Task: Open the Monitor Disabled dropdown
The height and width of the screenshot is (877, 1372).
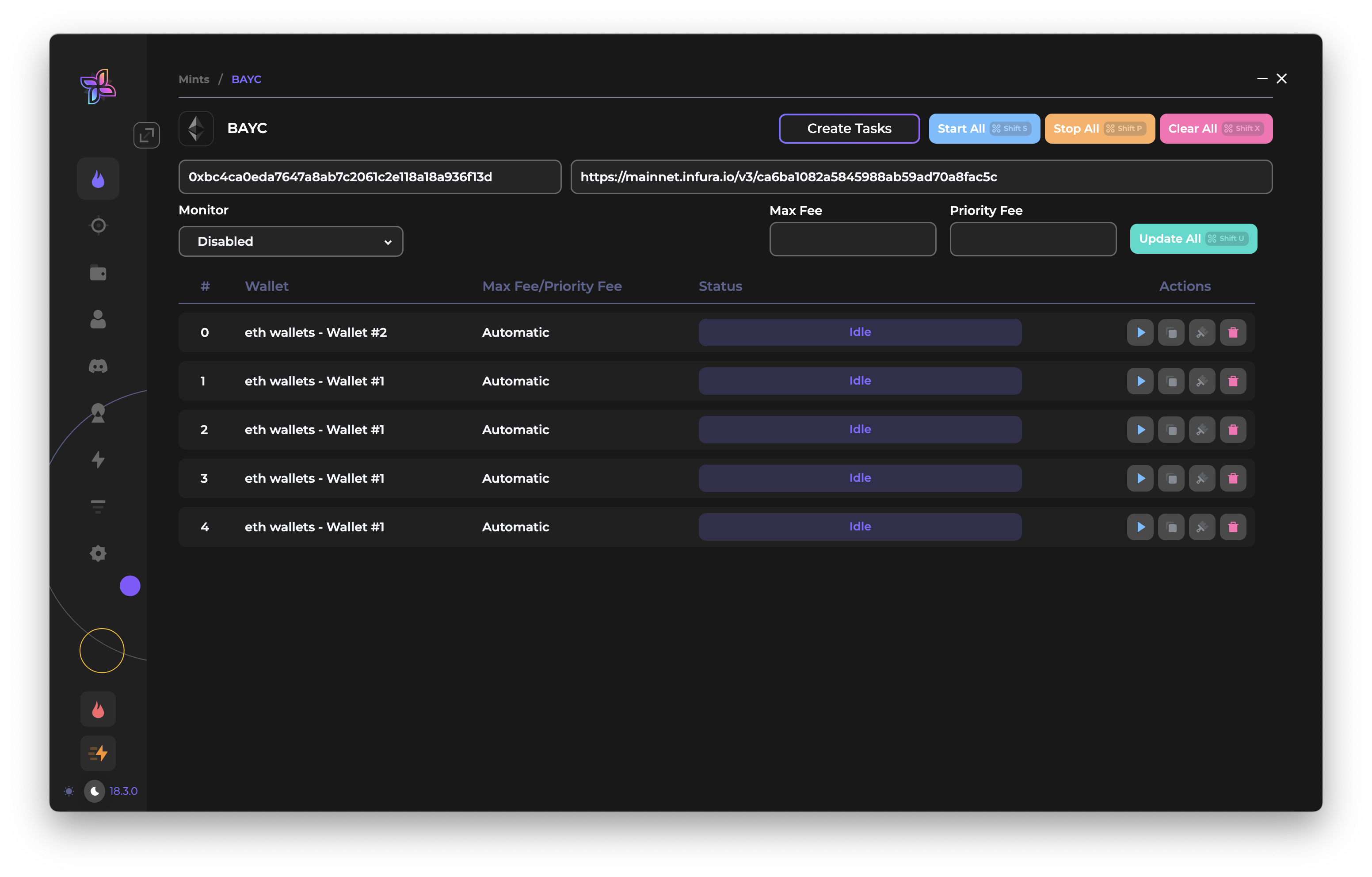Action: click(290, 242)
